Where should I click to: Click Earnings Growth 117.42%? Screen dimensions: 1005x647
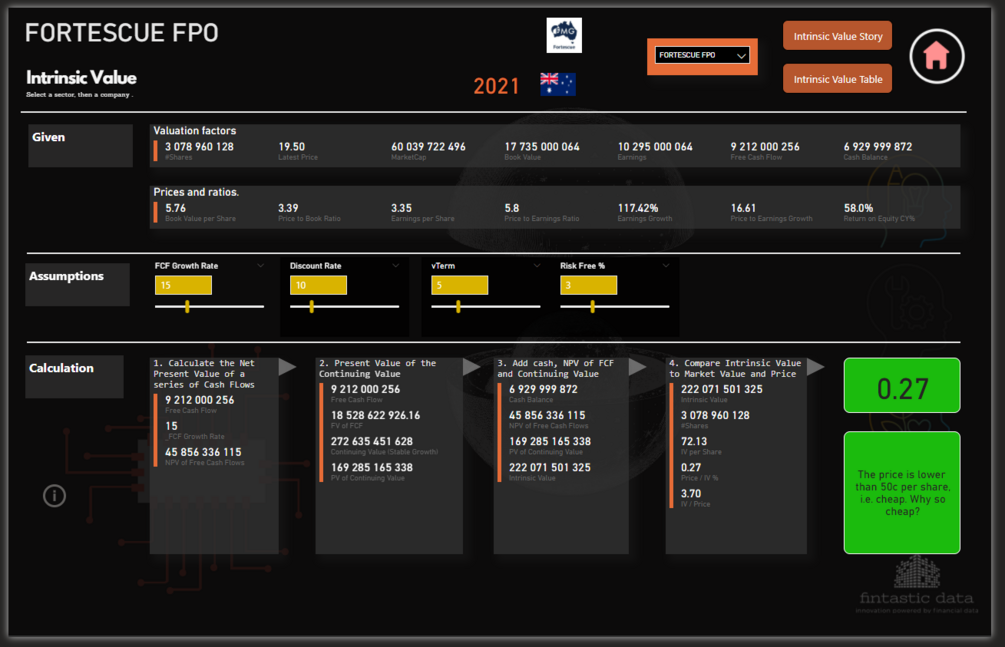(638, 208)
